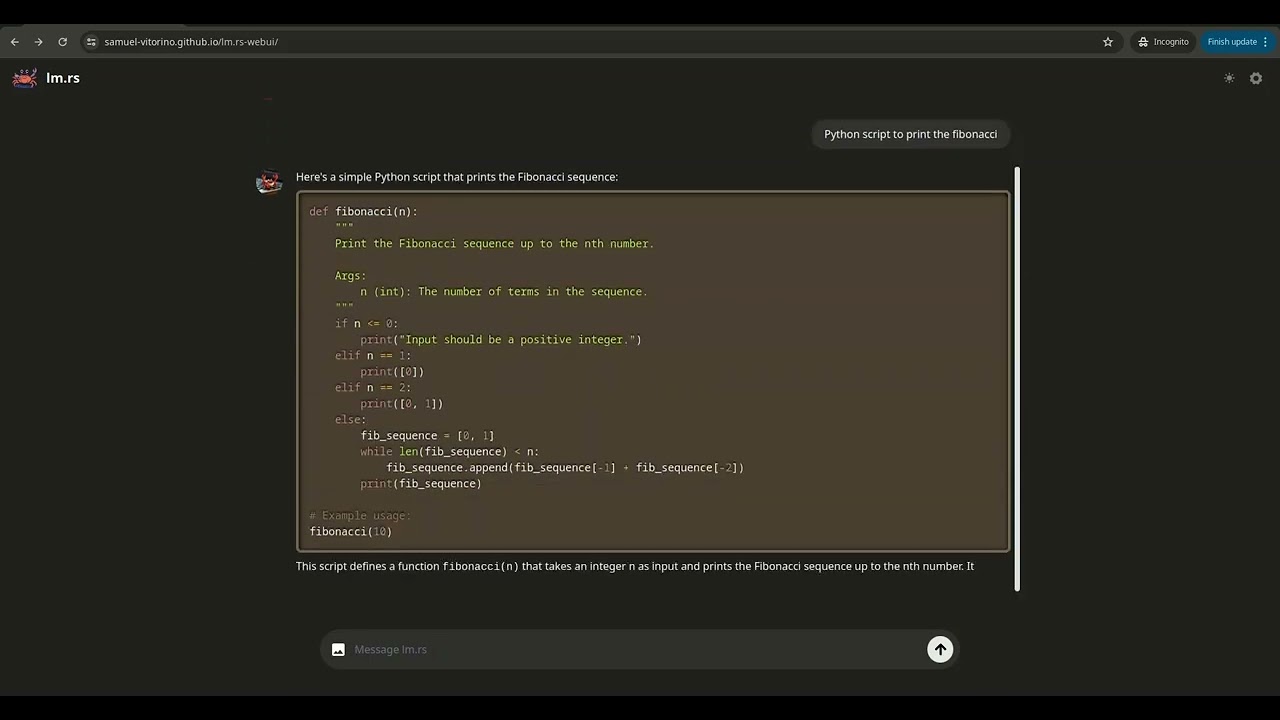1280x720 pixels.
Task: Click the 'Args:' docstring line
Action: tap(351, 275)
